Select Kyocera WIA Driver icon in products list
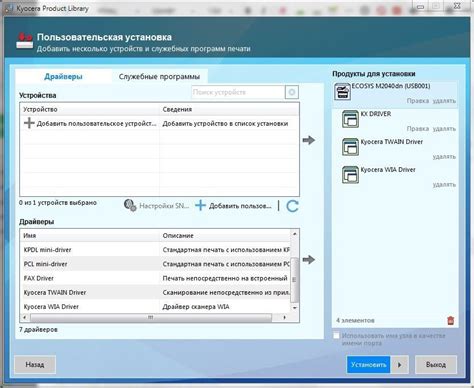 pos(350,175)
